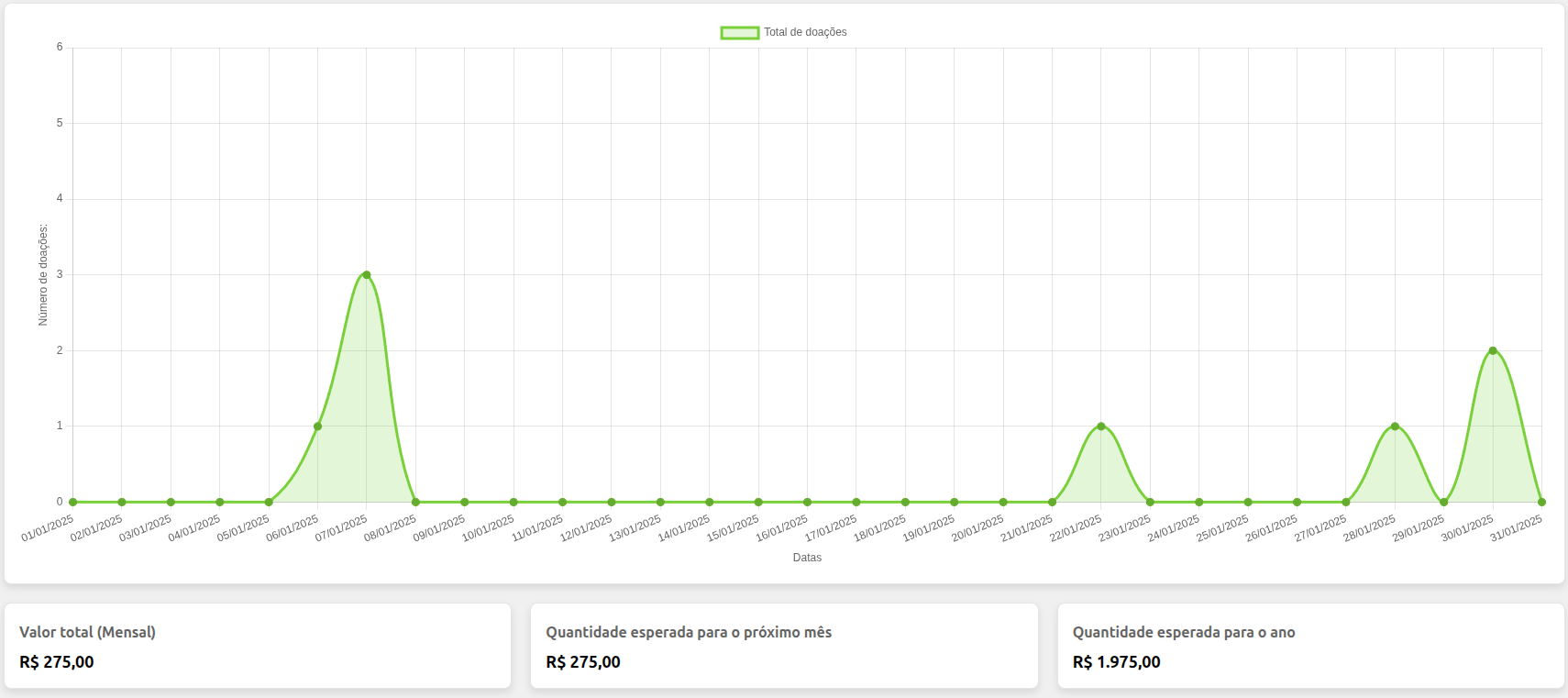Click the 29/01/2025 data point

[1443, 502]
